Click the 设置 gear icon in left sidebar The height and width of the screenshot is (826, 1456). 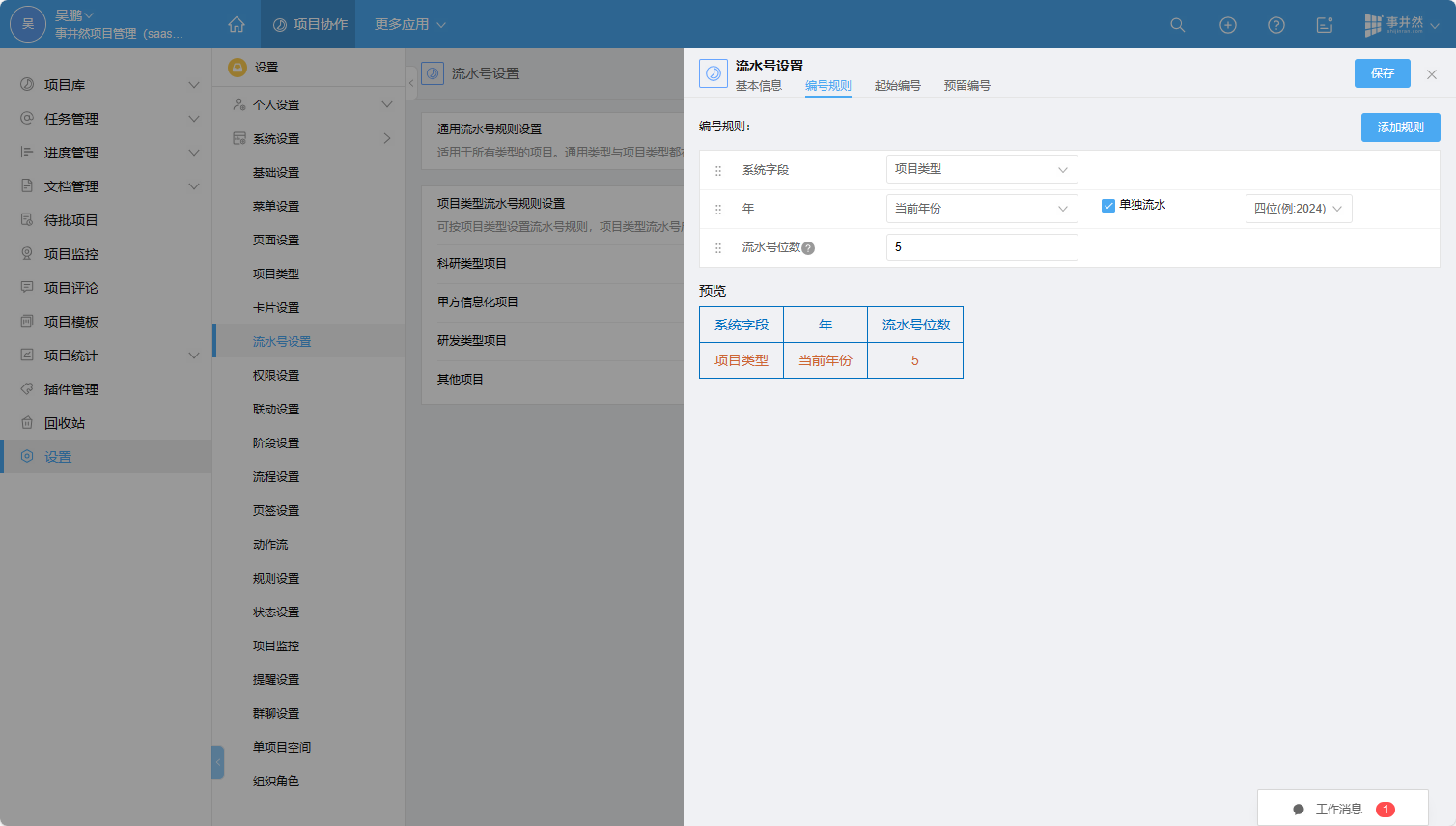(27, 457)
